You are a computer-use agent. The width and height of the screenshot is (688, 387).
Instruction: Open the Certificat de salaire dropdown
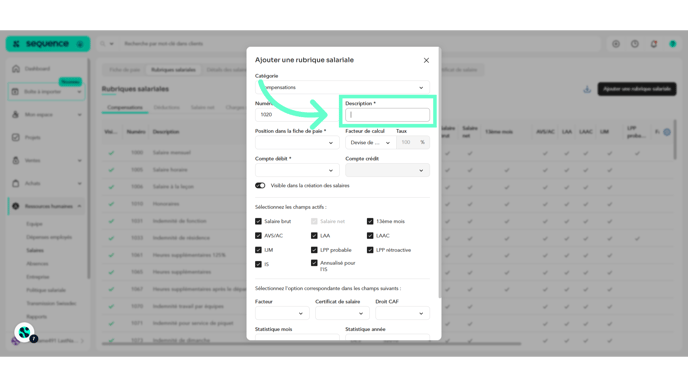342,313
